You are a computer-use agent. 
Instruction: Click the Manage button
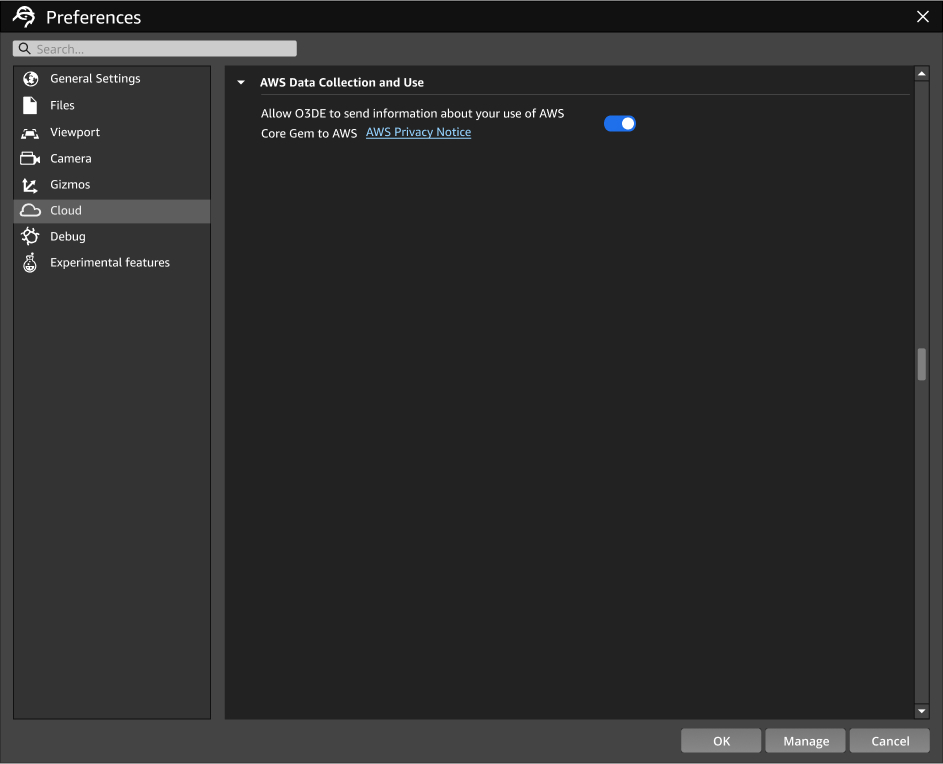[805, 741]
